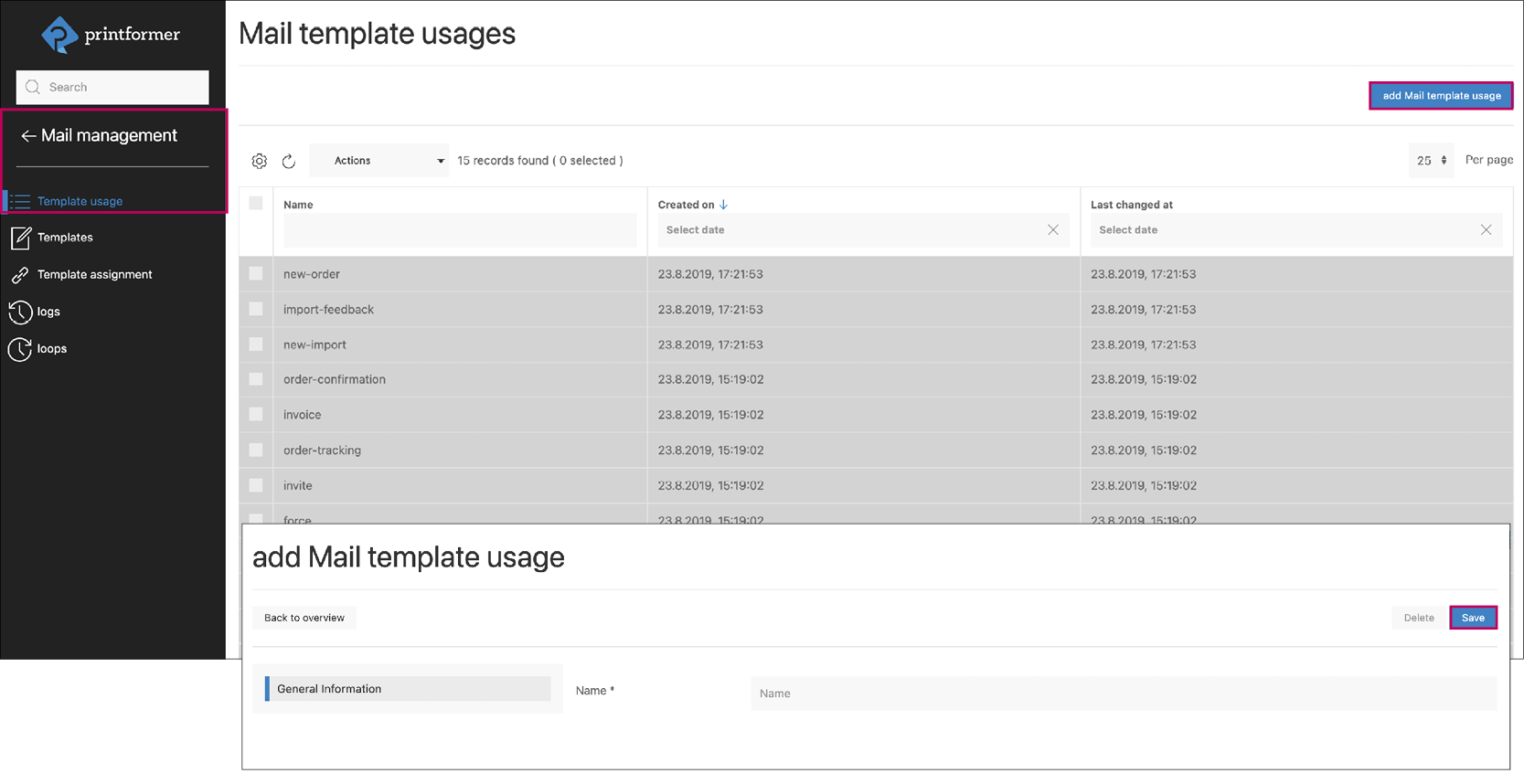Click the Save button
This screenshot has height=784, width=1524.
click(1472, 618)
